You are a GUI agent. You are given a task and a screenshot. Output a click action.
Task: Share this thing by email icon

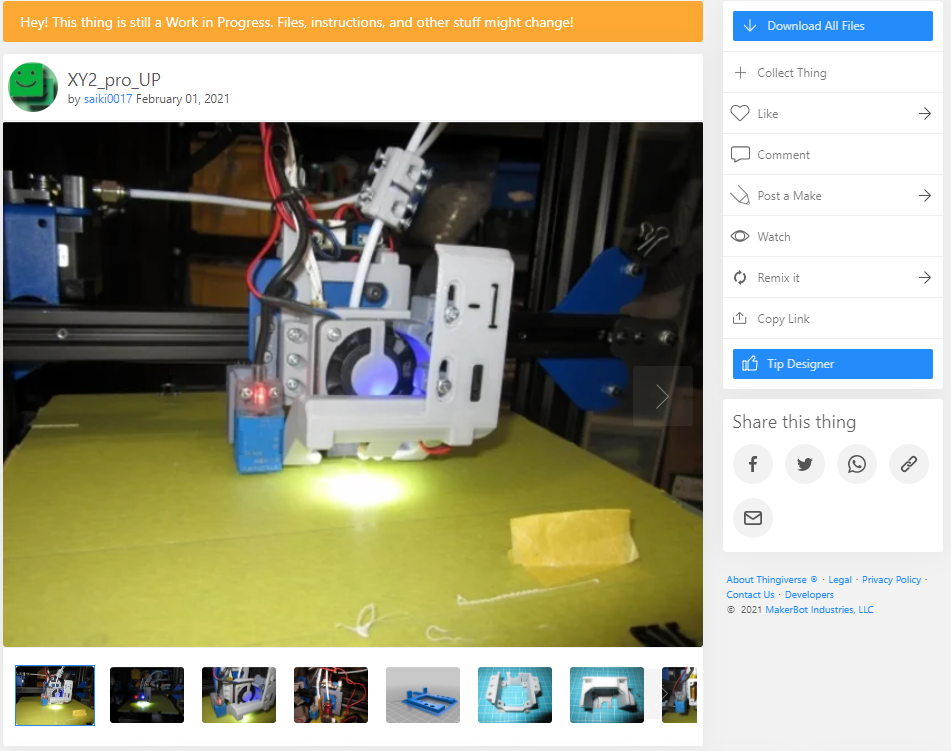(753, 518)
